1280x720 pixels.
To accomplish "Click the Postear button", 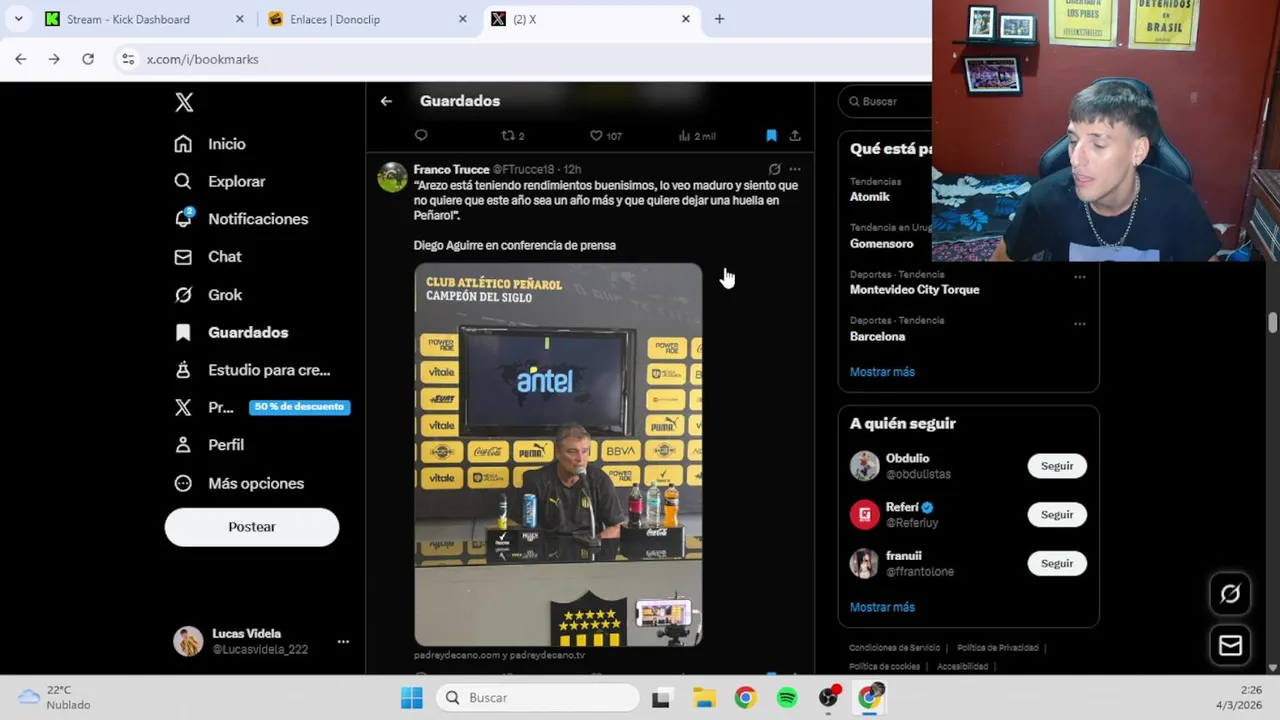I will point(252,527).
